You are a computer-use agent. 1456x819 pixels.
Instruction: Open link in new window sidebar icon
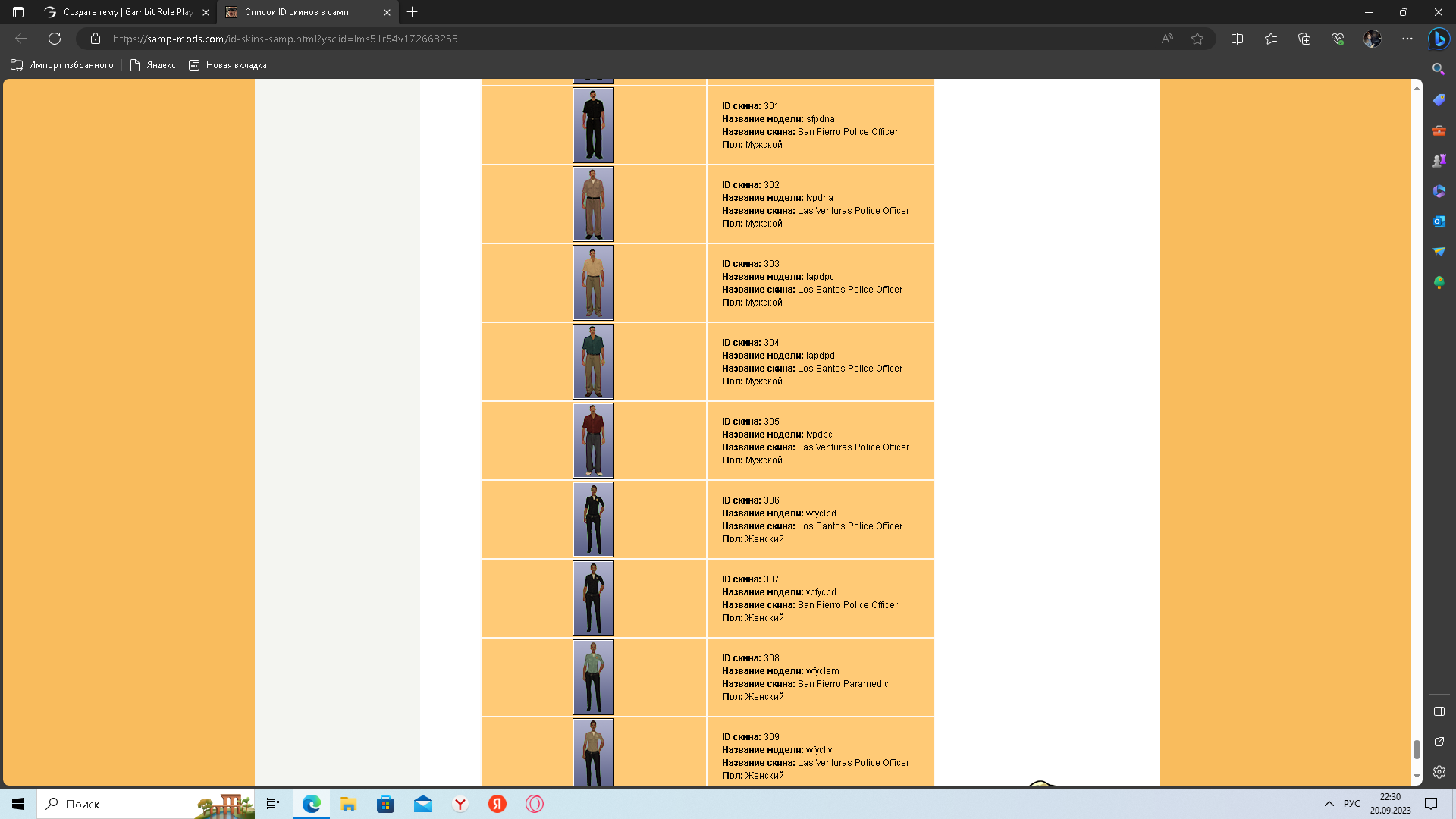coord(1439,742)
